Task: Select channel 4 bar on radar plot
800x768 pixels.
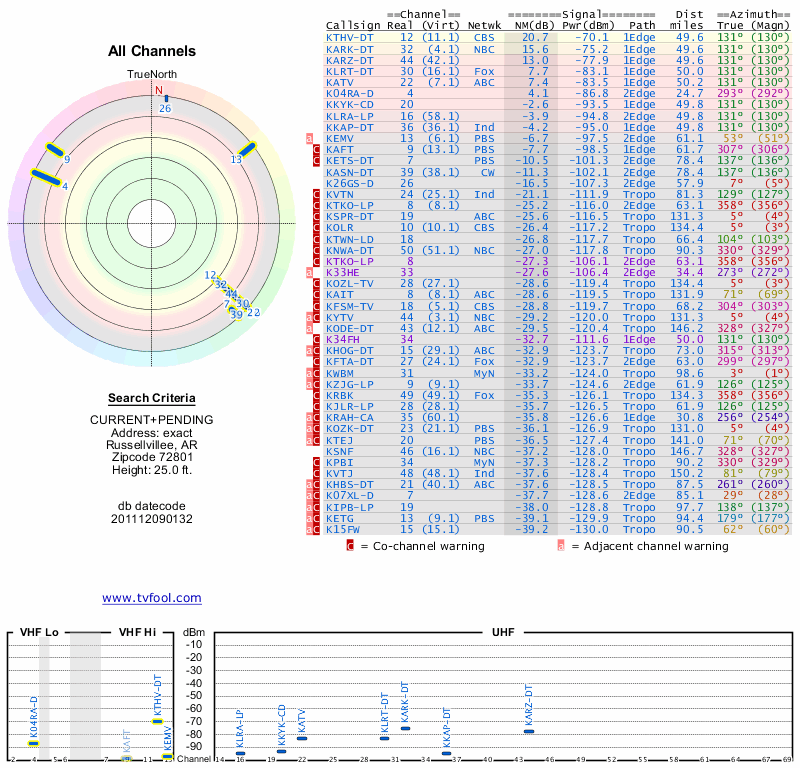Action: pos(46,178)
